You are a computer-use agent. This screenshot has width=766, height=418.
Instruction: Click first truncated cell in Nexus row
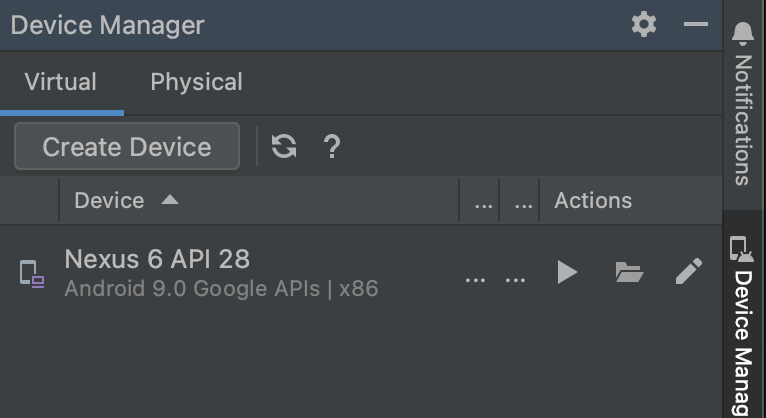pos(475,280)
